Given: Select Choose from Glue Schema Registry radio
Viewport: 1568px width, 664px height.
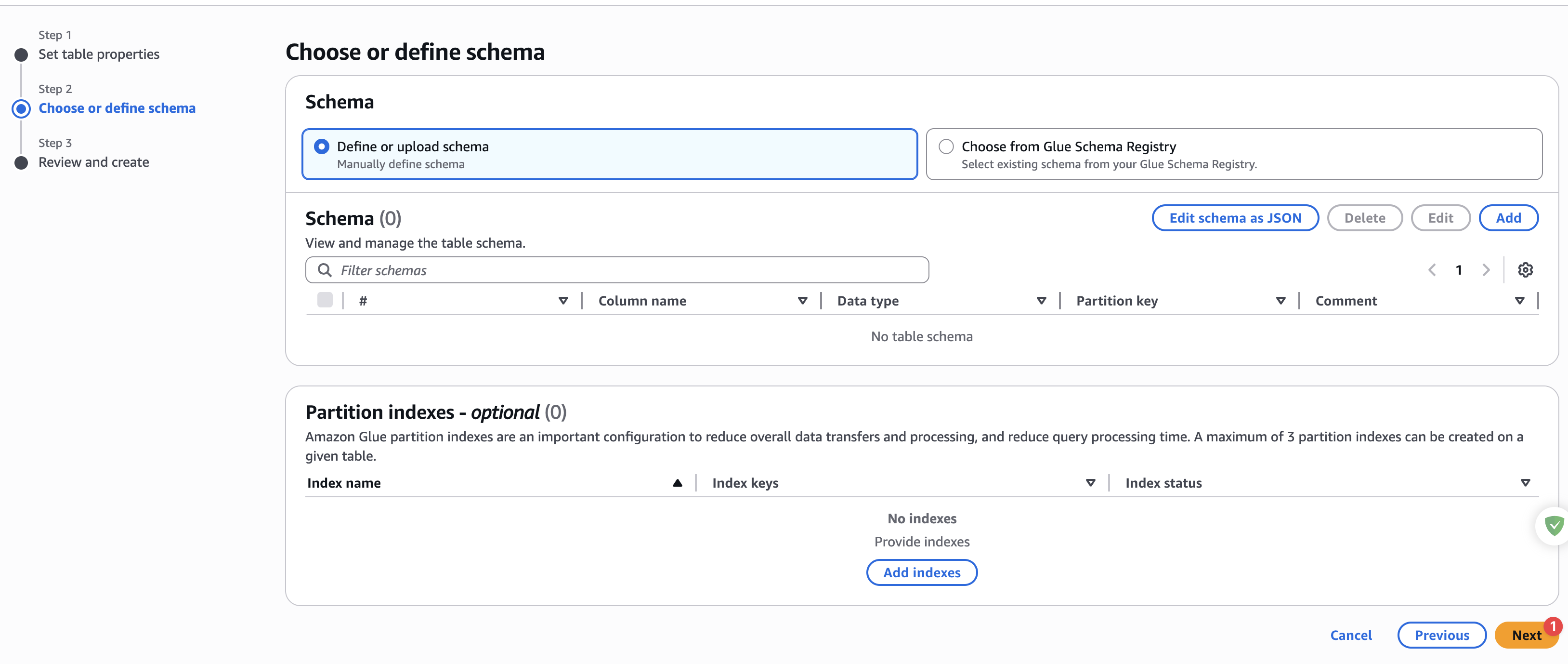Looking at the screenshot, I should coord(946,147).
